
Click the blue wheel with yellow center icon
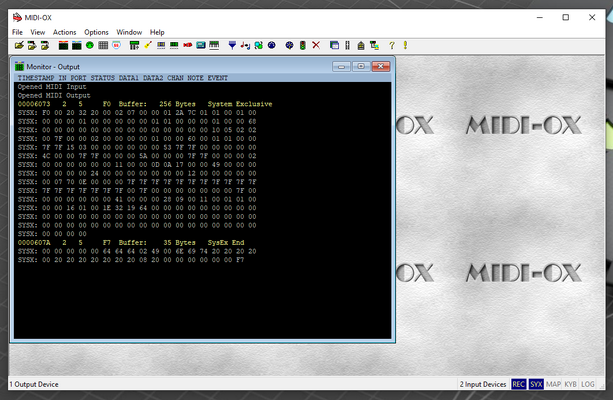click(289, 46)
